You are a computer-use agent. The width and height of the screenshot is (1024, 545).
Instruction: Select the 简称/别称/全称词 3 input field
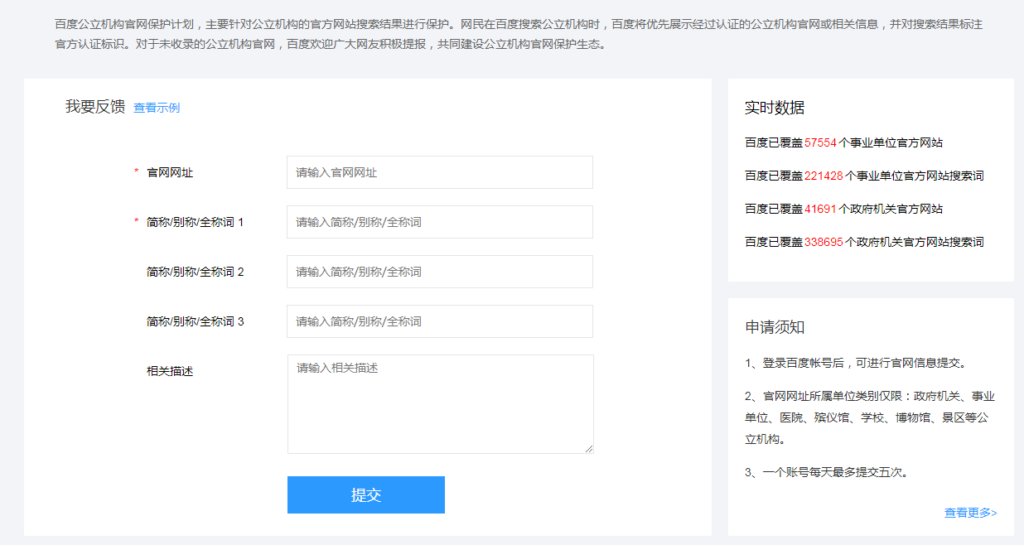tap(440, 321)
